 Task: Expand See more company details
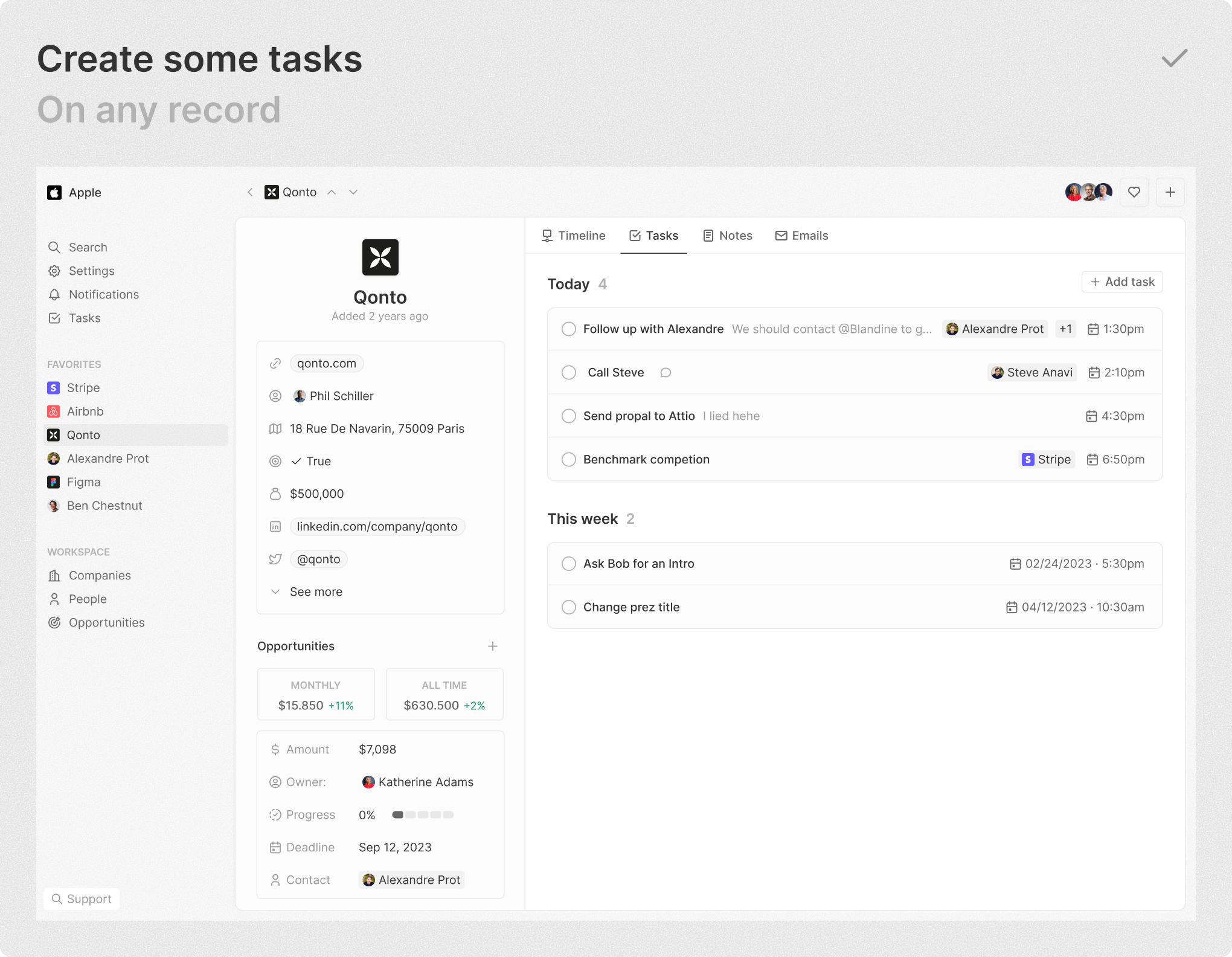315,591
